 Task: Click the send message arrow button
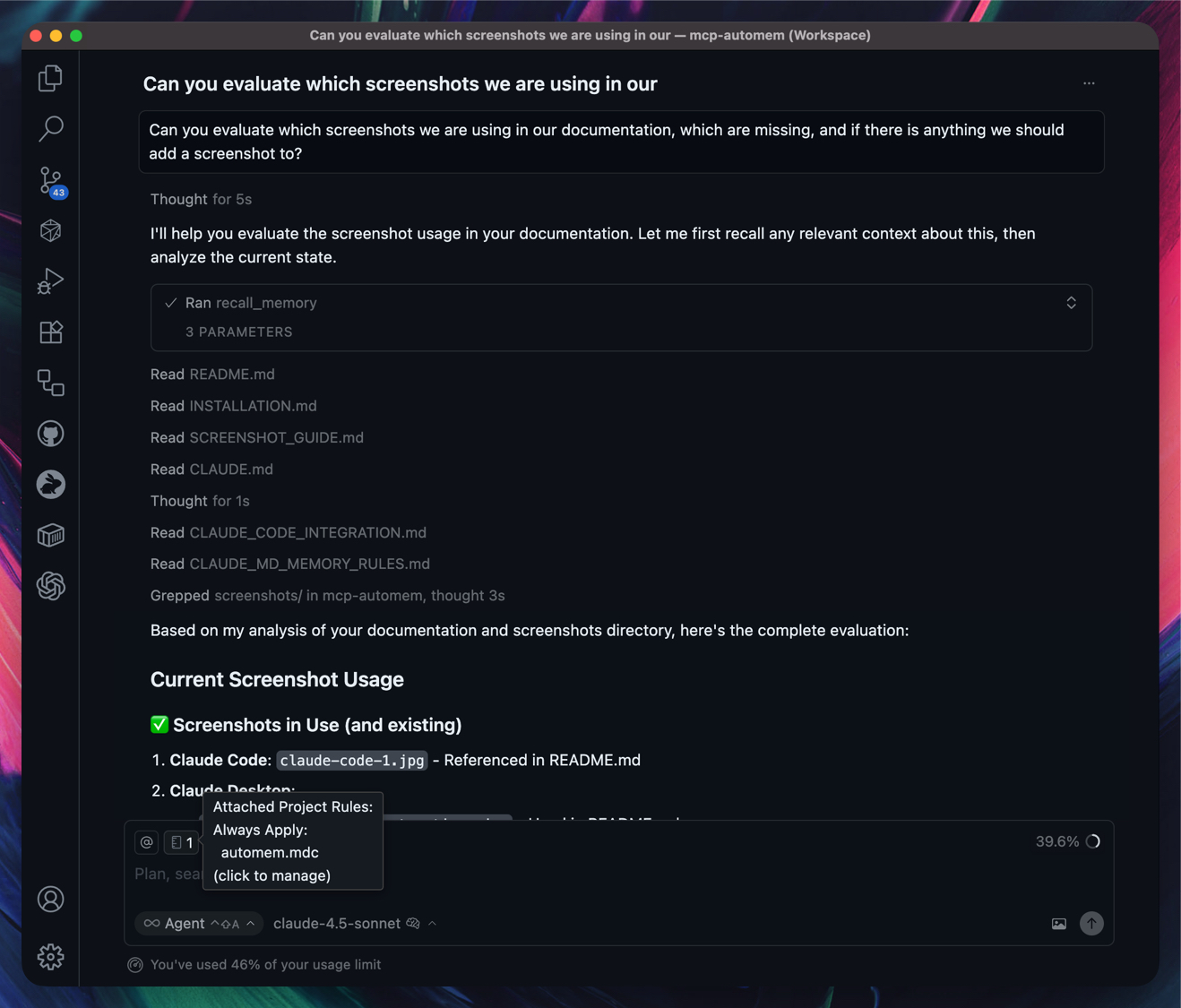(x=1091, y=924)
